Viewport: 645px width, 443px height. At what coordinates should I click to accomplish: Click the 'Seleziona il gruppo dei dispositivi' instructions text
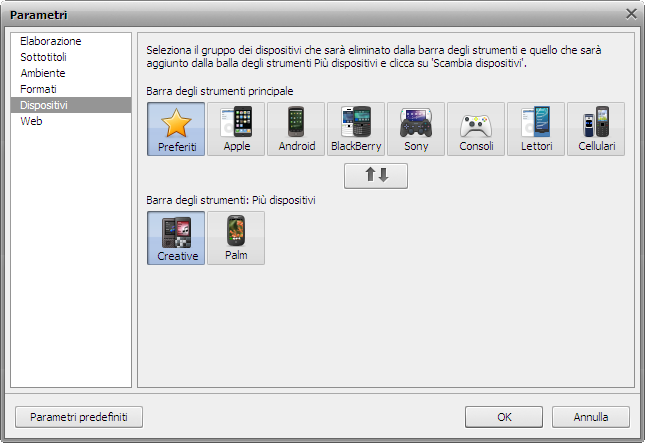coord(374,57)
